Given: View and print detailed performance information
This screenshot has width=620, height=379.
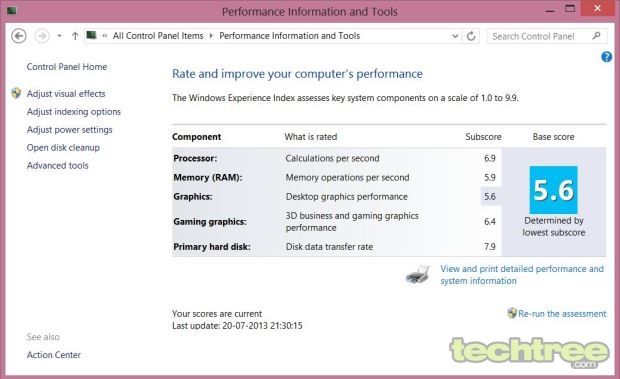Looking at the screenshot, I should point(522,275).
